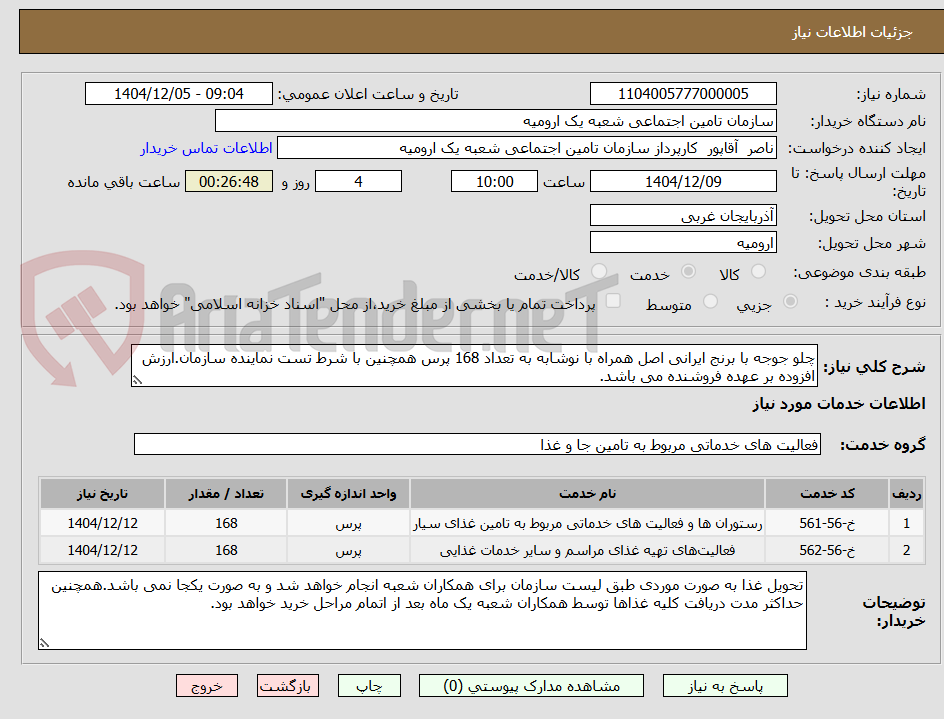Screen dimensions: 944x719
Task: Click service code خ-56-561 cell
Action: point(827,523)
